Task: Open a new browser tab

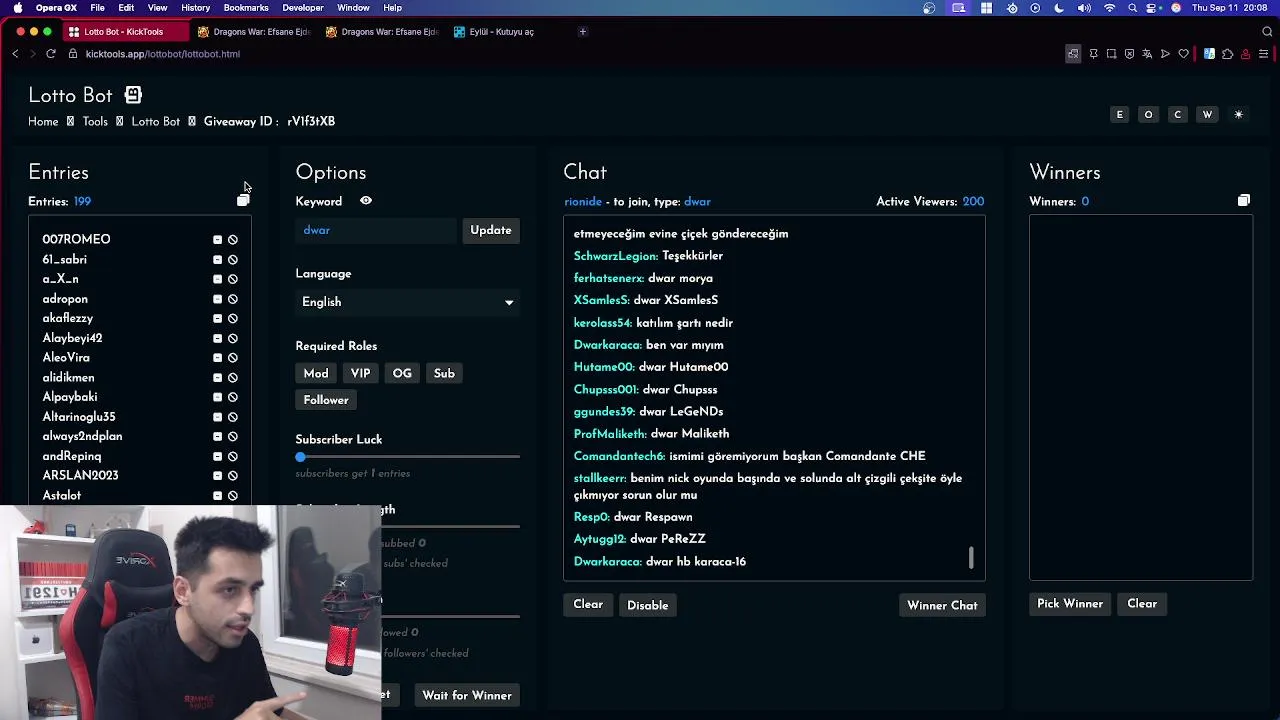Action: coord(583,32)
